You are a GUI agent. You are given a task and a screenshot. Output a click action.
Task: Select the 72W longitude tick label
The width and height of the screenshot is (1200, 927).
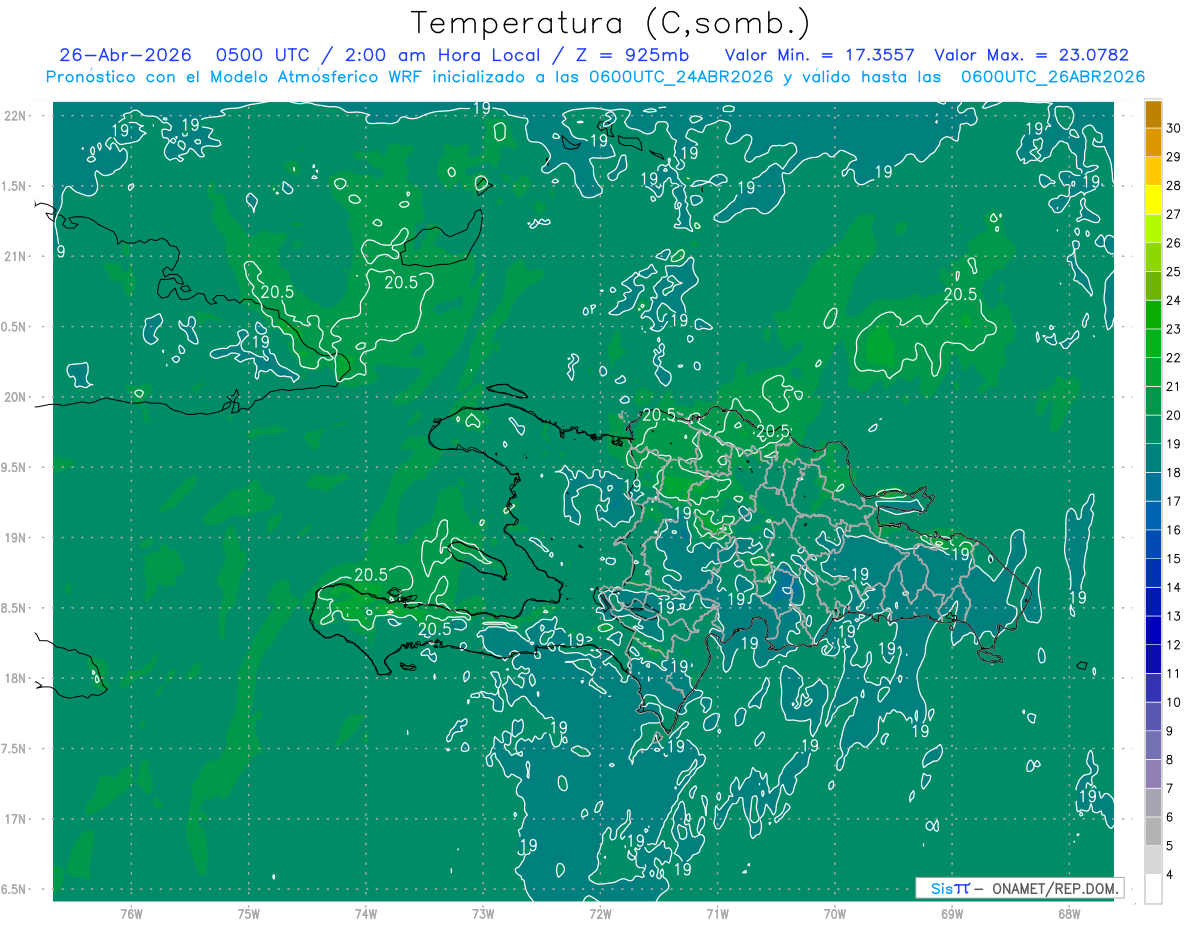[x=600, y=913]
